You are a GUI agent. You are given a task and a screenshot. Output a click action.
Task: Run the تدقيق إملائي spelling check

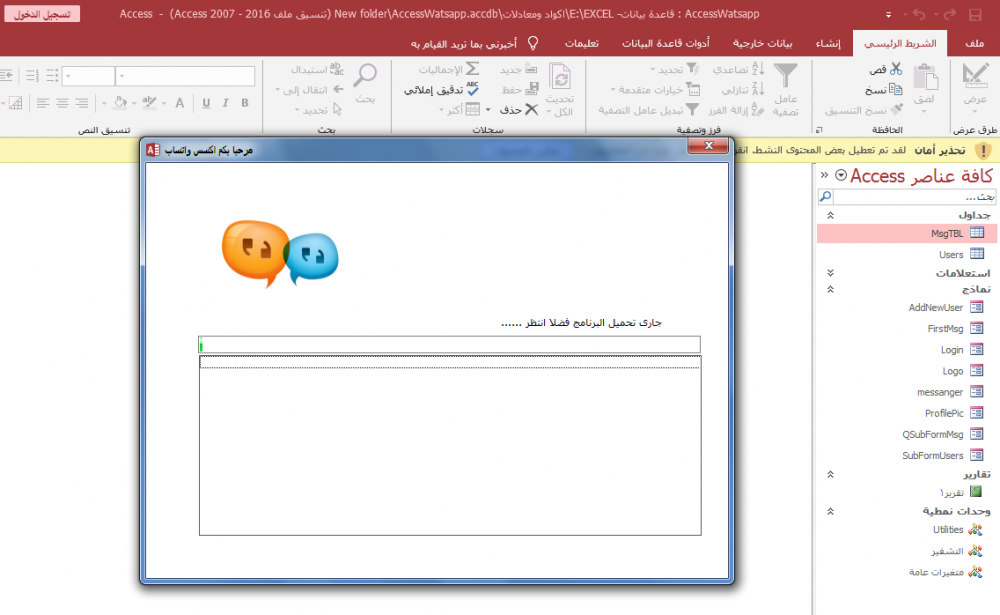441,89
